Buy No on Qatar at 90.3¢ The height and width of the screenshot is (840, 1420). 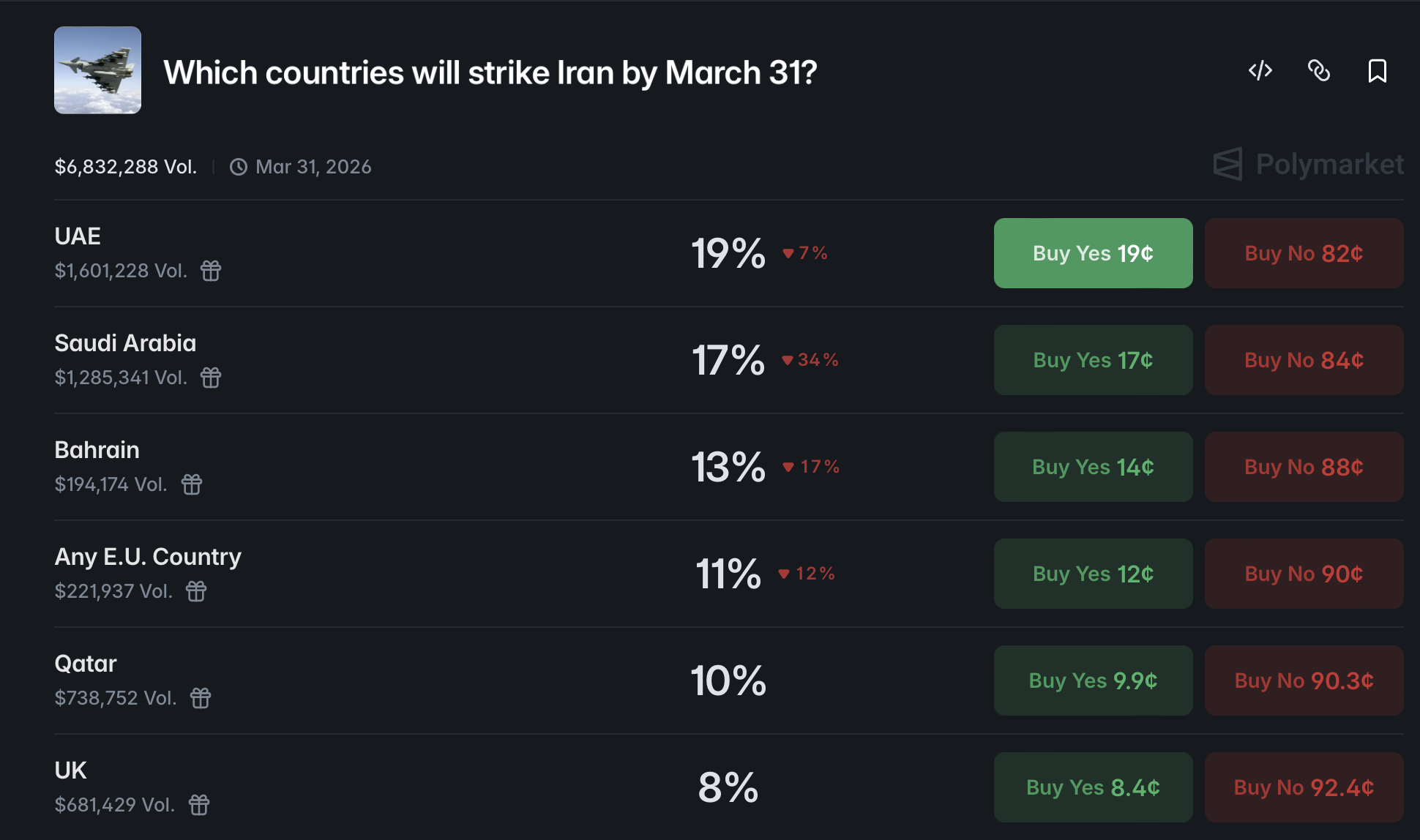tap(1304, 680)
